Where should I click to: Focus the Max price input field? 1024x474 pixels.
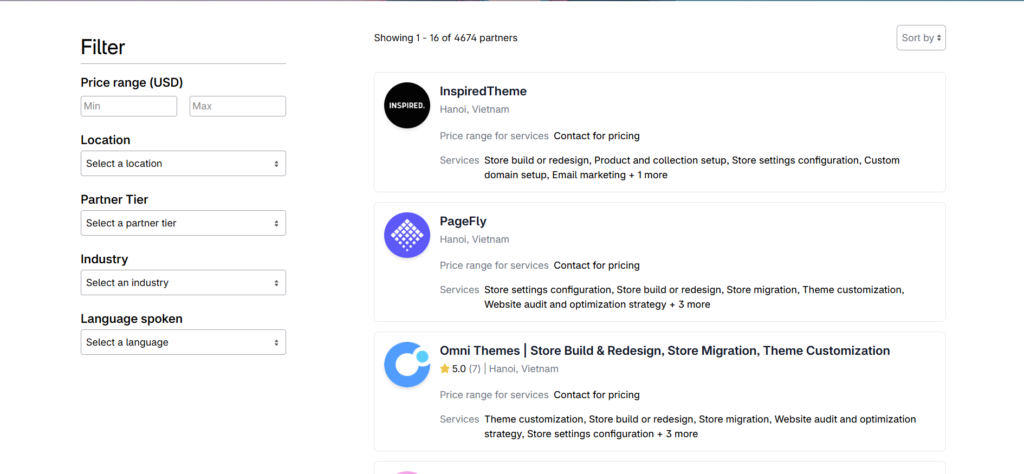[238, 106]
